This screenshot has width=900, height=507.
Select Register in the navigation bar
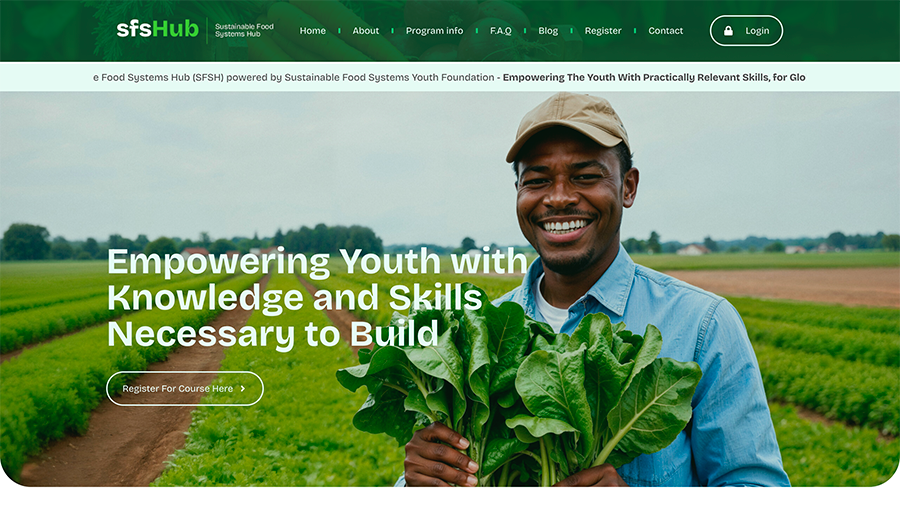[x=603, y=31]
